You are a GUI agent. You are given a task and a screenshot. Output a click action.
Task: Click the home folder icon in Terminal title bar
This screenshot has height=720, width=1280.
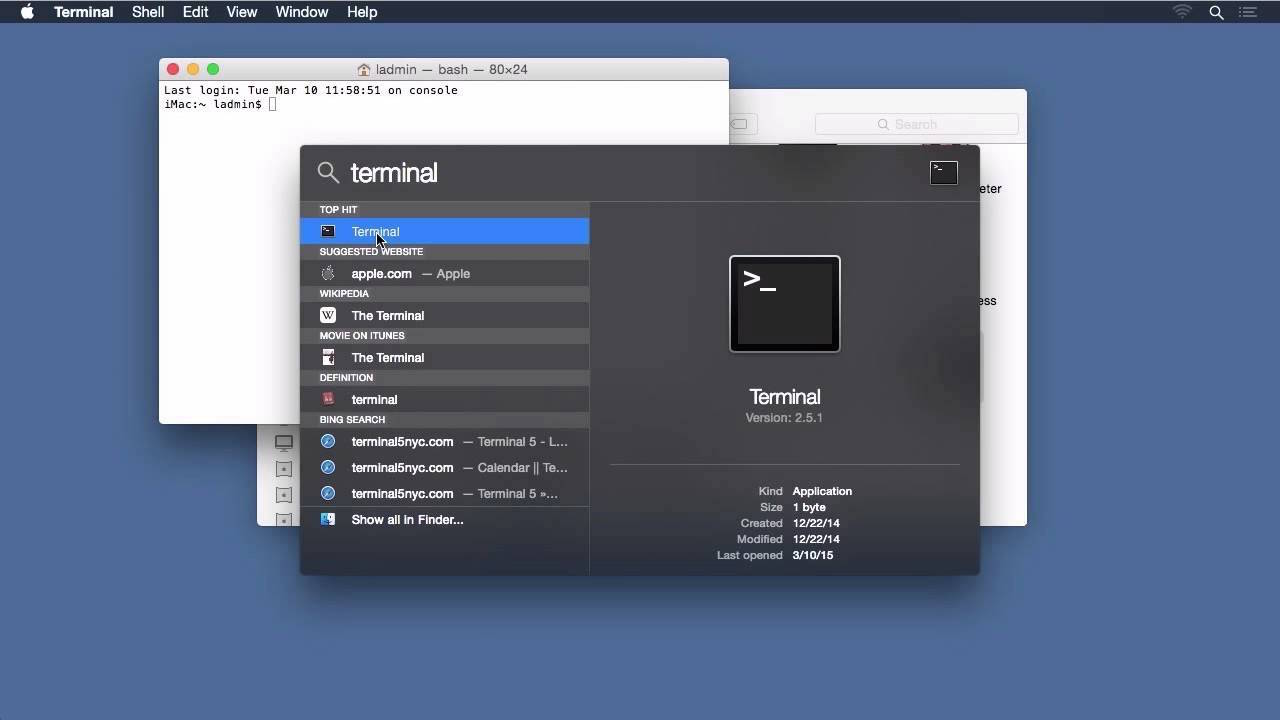pyautogui.click(x=364, y=69)
